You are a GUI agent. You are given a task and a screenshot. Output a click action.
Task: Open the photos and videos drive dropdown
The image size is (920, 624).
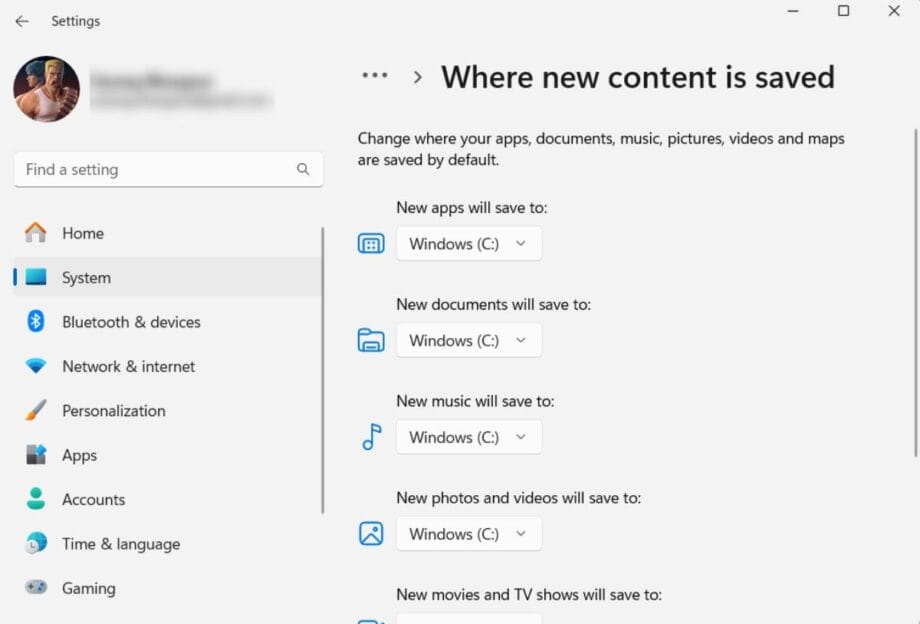pos(468,533)
